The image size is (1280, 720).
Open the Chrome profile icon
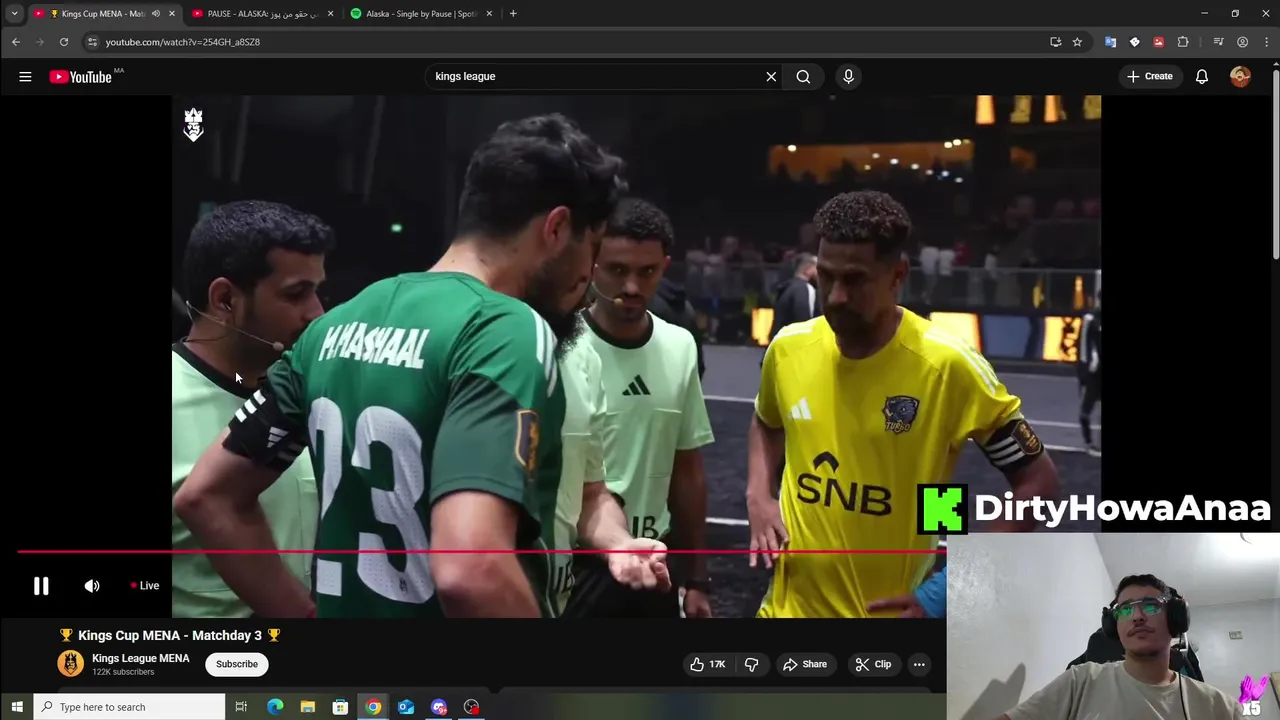click(1242, 42)
